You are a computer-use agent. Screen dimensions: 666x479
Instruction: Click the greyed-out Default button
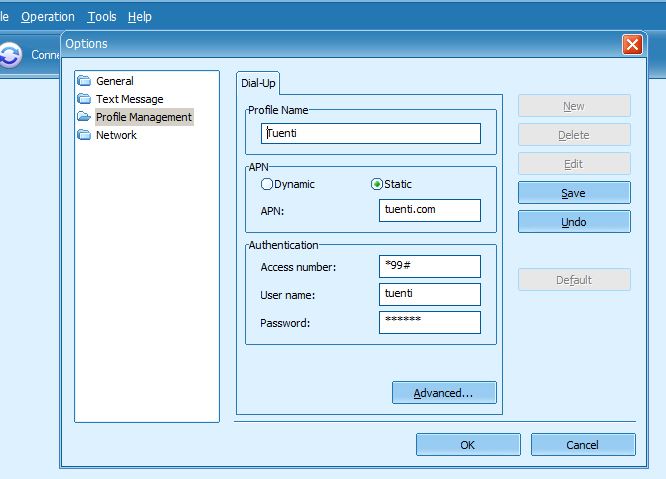(574, 279)
